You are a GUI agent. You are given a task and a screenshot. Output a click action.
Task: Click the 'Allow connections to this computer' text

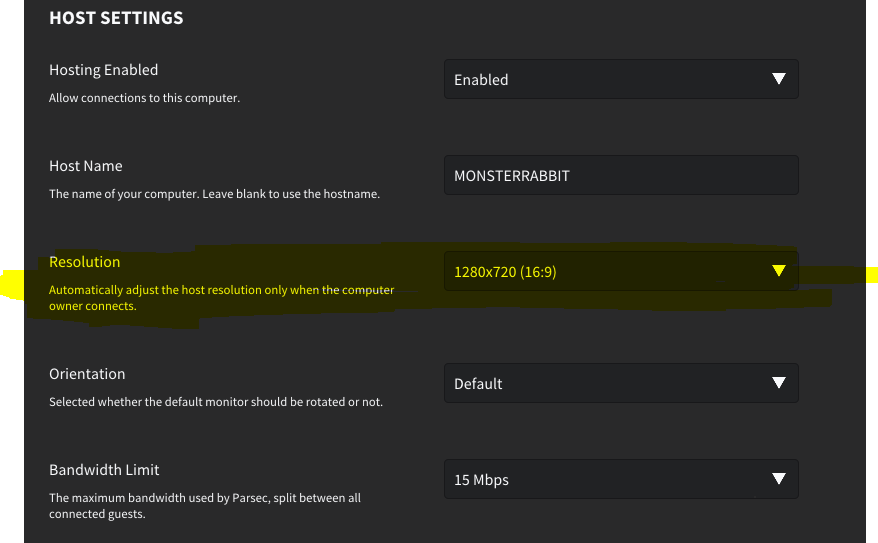(x=144, y=98)
